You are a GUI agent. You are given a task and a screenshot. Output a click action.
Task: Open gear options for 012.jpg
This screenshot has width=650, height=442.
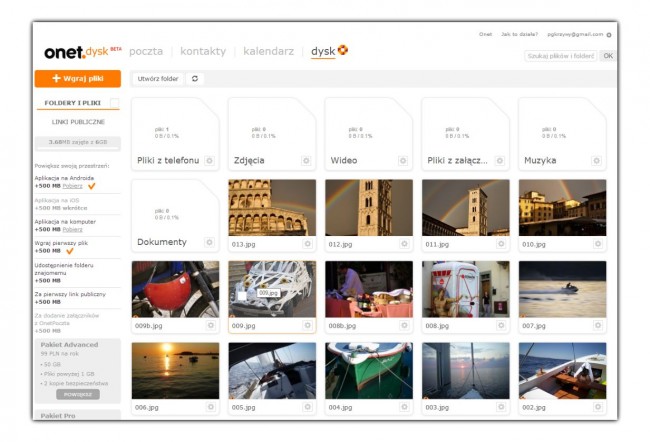404,244
